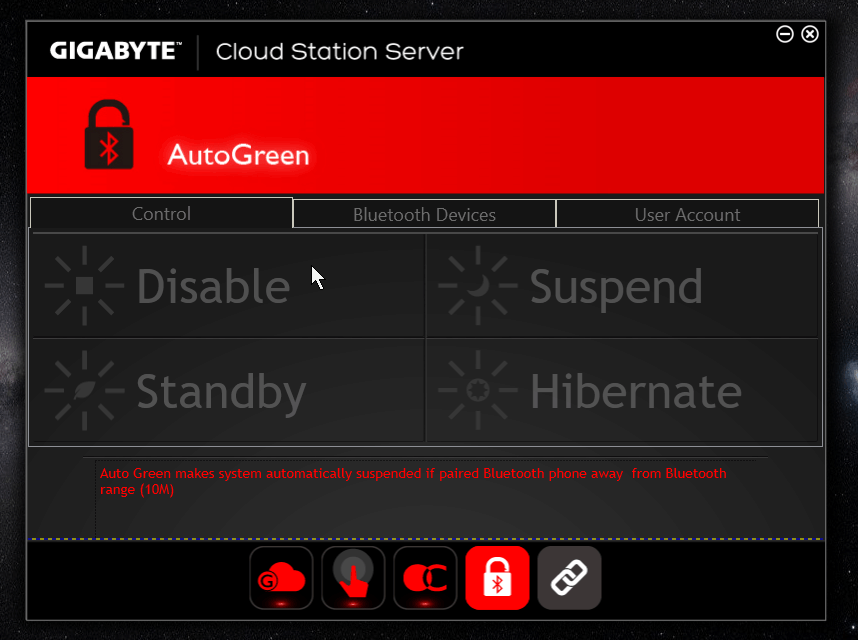Click the large Bluetooth padlock in the AutoGreen banner

(109, 135)
